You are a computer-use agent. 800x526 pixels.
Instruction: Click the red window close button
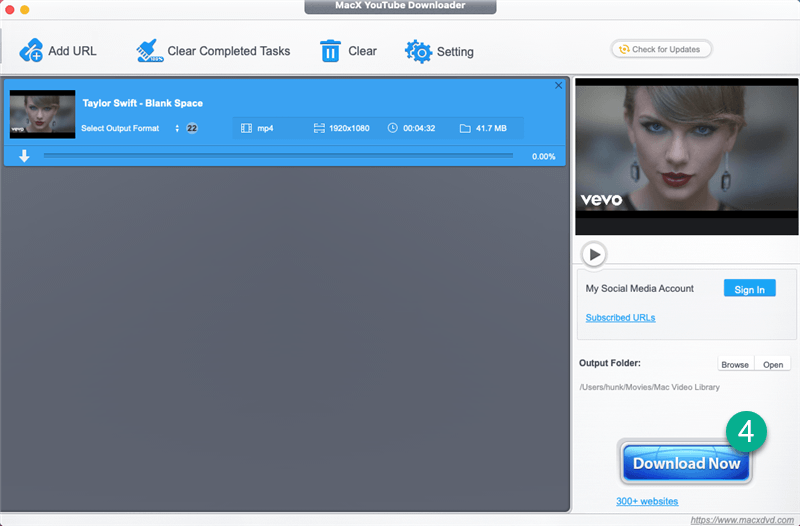[10, 10]
